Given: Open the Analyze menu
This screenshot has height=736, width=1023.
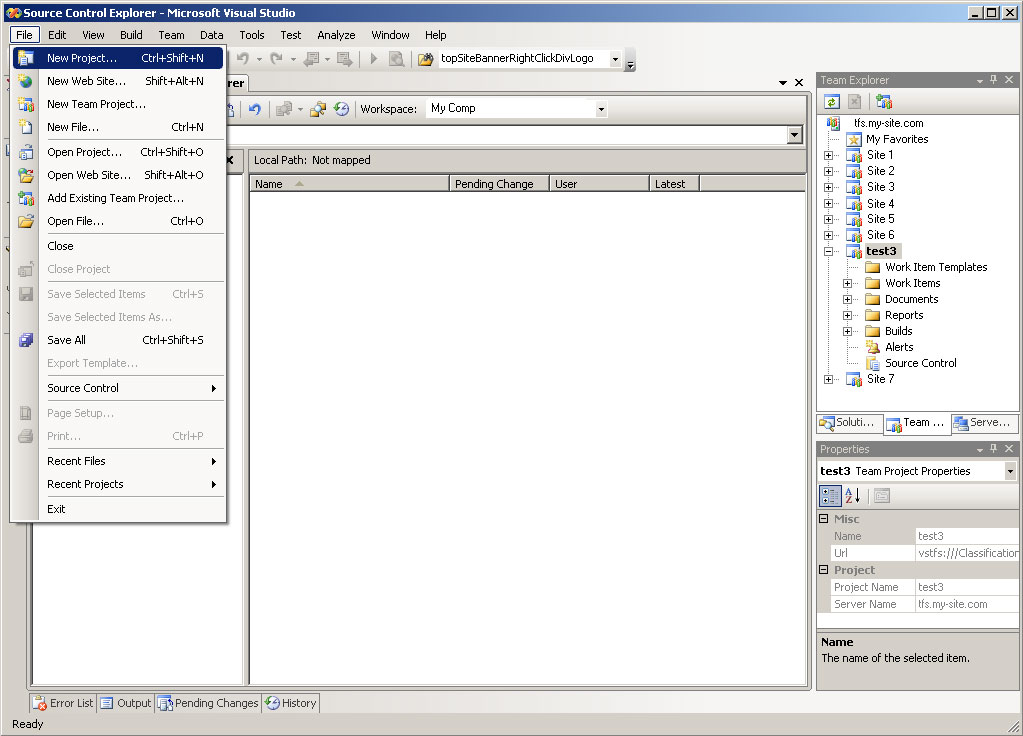Looking at the screenshot, I should pos(336,35).
